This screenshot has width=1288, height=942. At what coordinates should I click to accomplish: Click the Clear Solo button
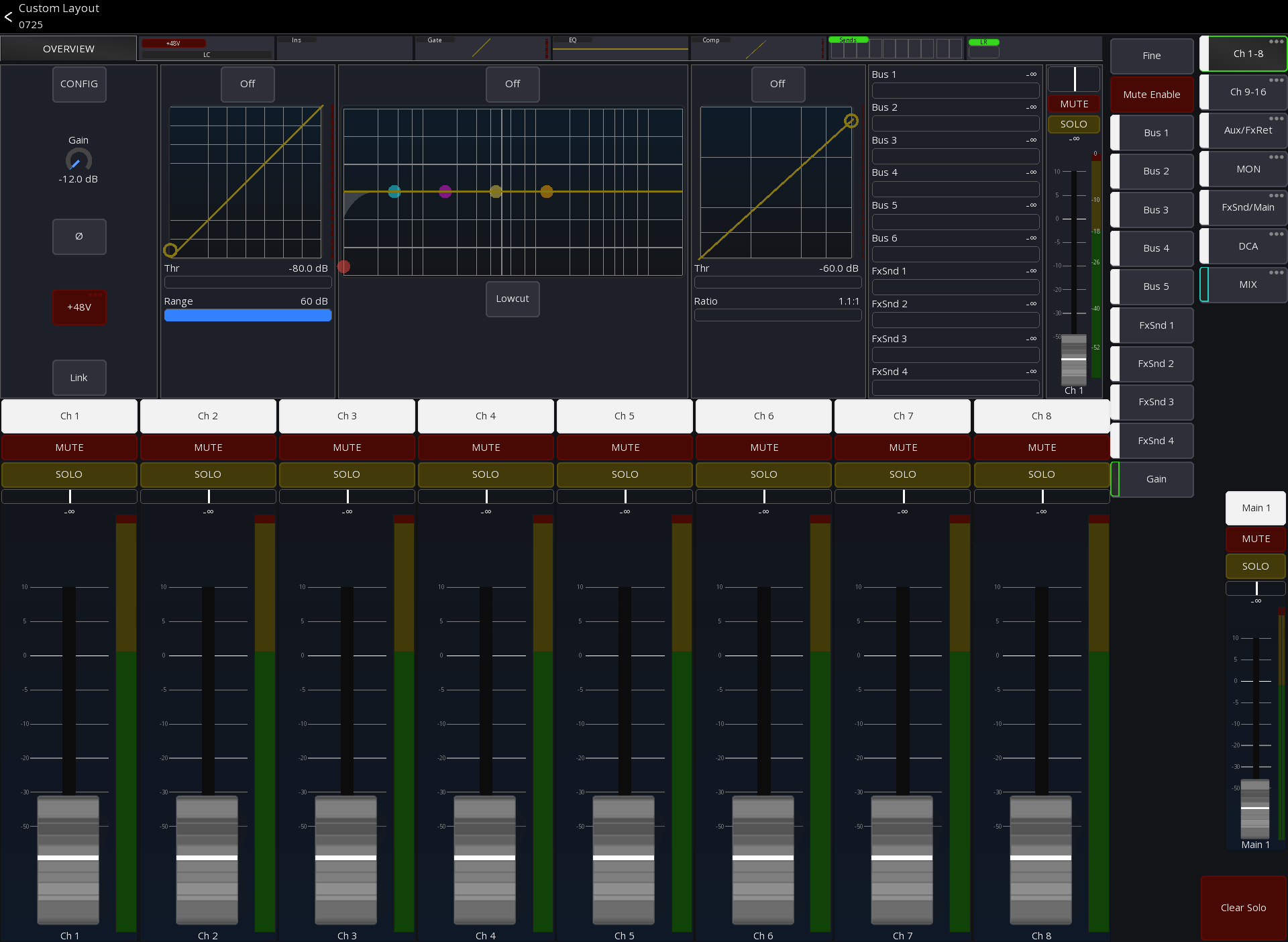tap(1243, 908)
